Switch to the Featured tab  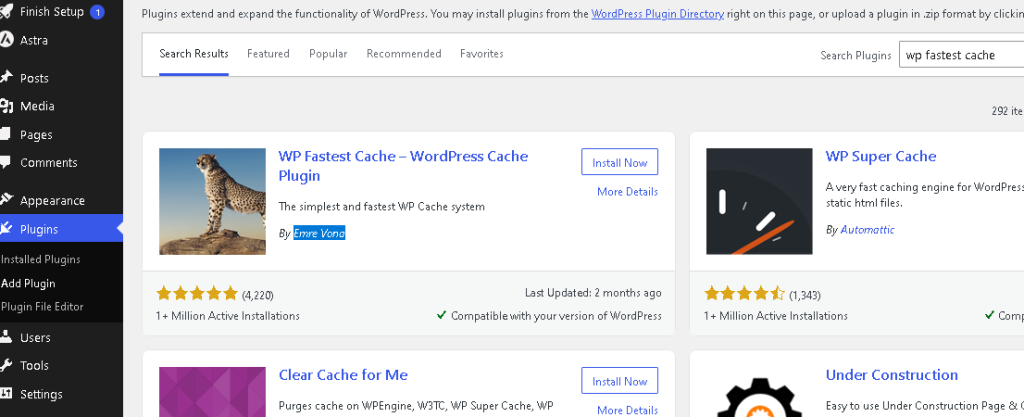point(268,54)
